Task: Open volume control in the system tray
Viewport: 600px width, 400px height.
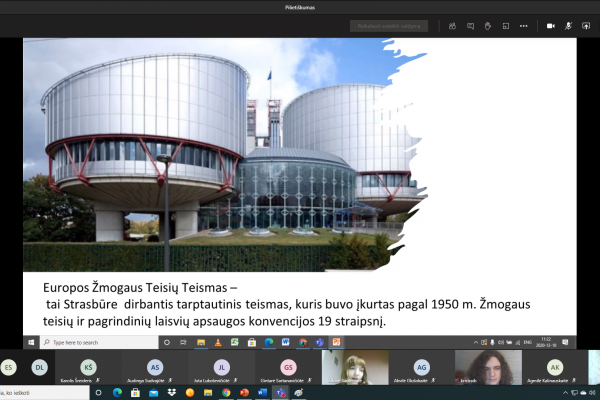Action: (x=593, y=393)
